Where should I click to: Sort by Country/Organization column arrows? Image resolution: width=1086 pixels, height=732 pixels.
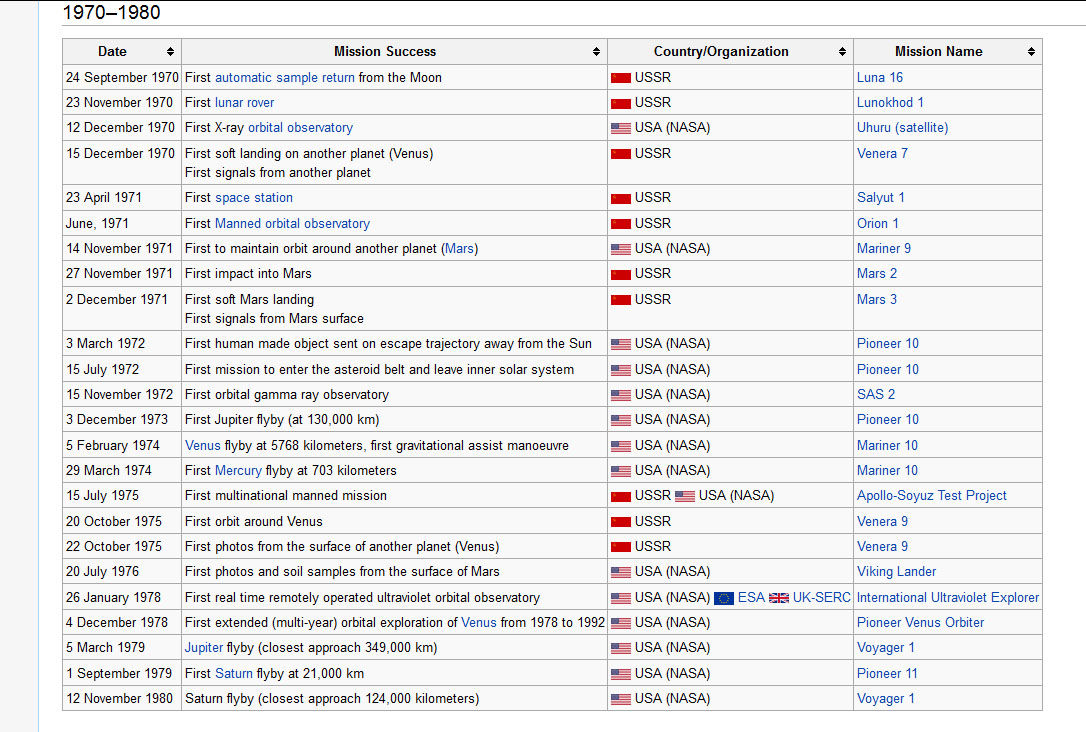(842, 52)
